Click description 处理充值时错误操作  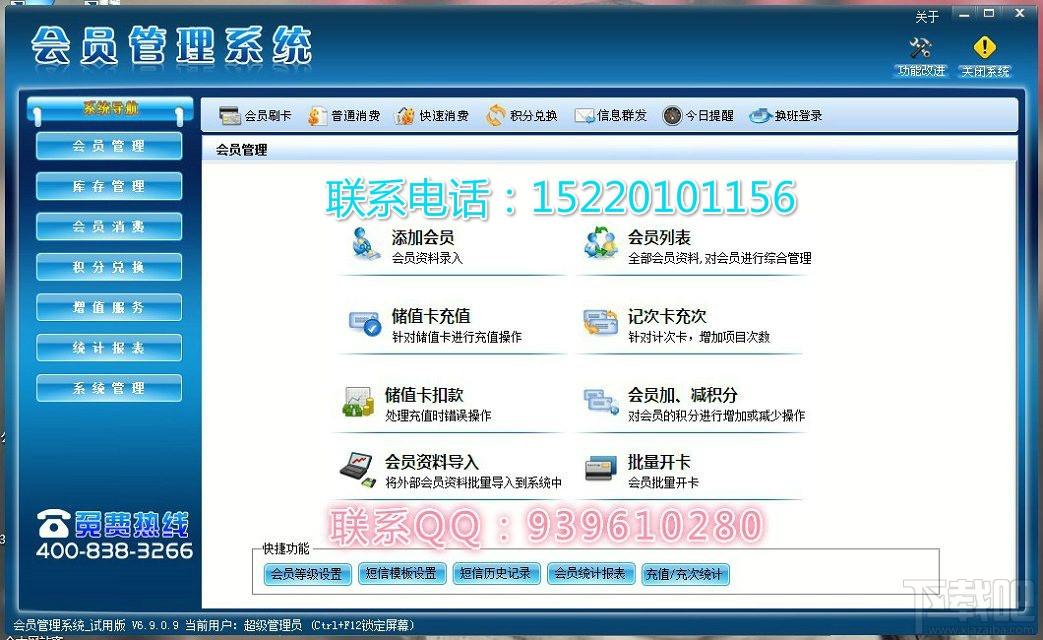coord(438,415)
